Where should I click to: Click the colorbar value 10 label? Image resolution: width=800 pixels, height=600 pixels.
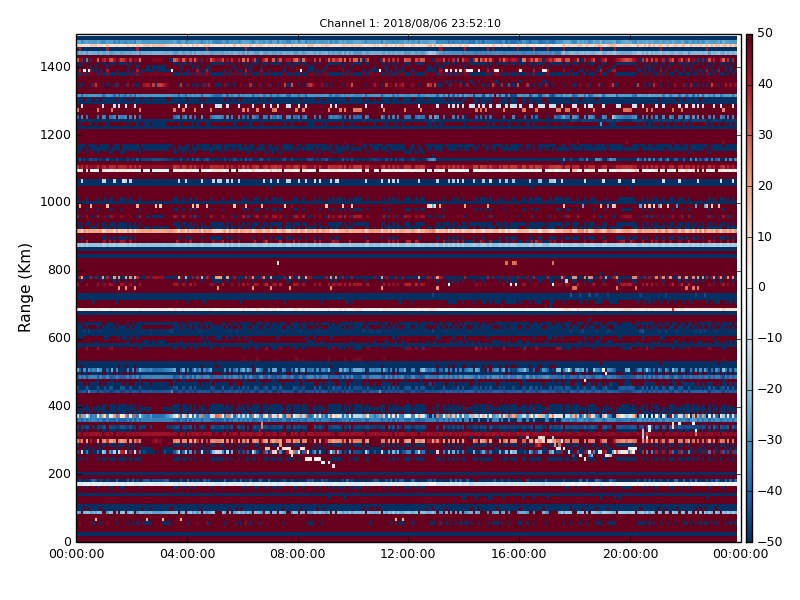[x=765, y=237]
